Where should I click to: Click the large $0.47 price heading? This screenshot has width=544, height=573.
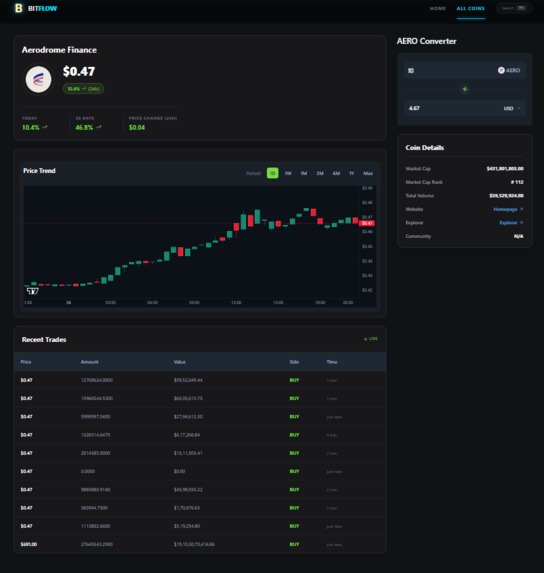click(79, 71)
